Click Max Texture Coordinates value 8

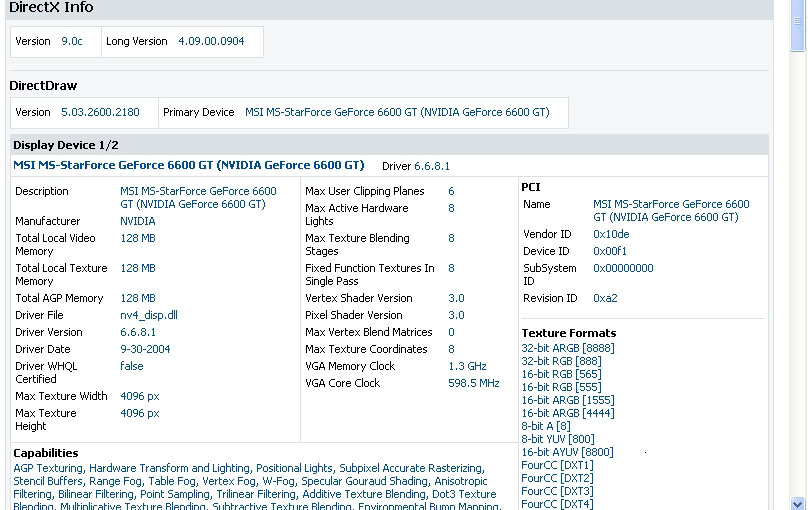click(x=451, y=349)
